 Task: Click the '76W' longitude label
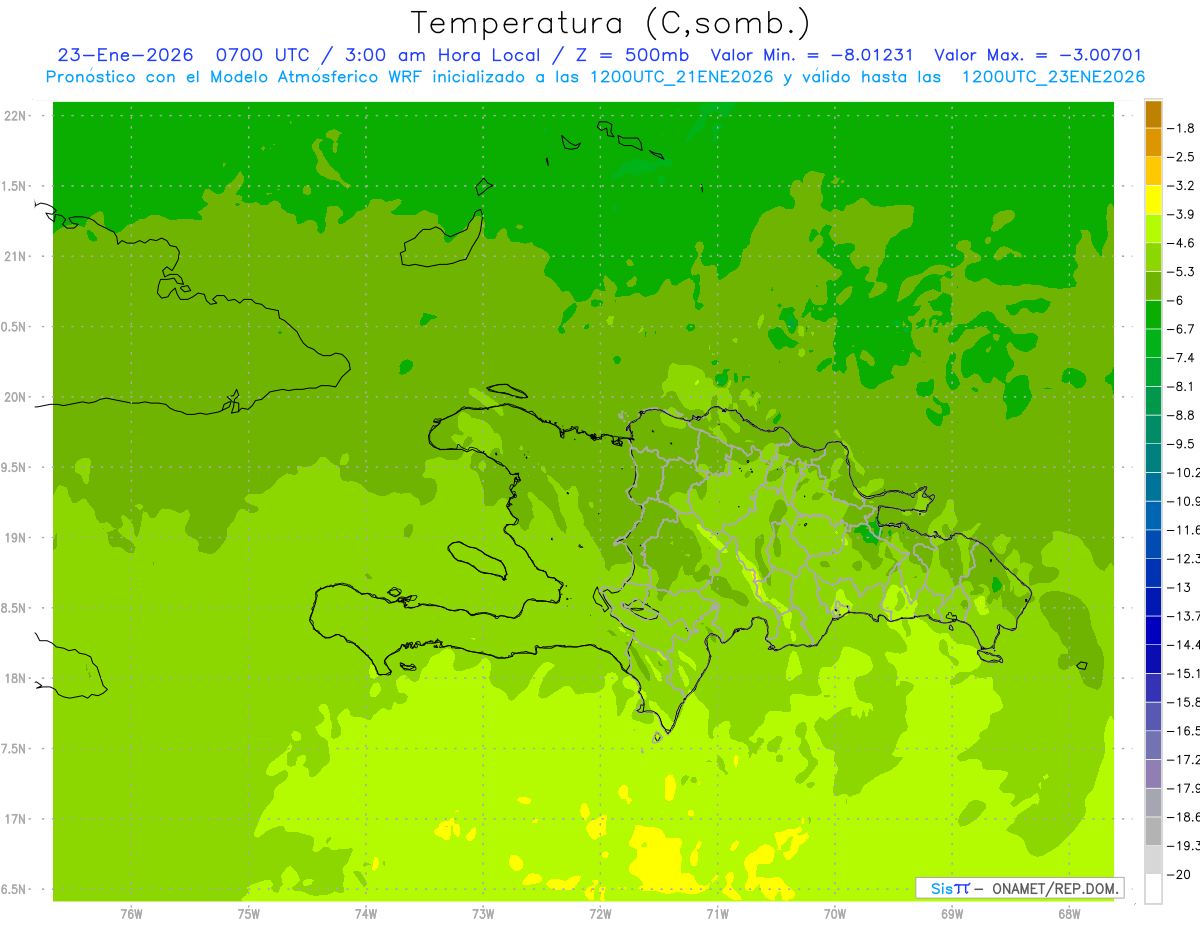pyautogui.click(x=131, y=913)
